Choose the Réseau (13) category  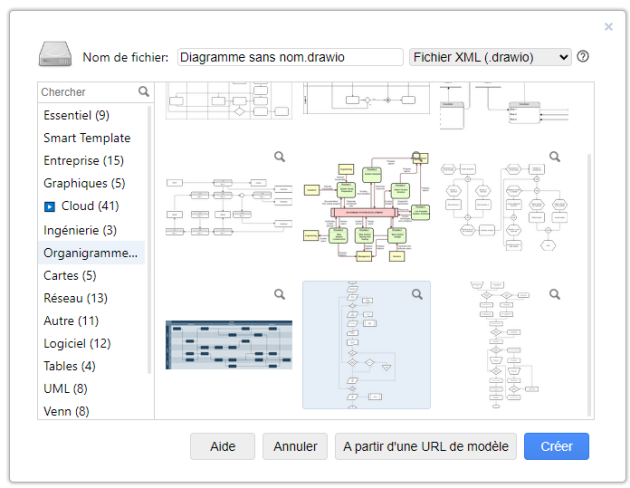point(76,298)
